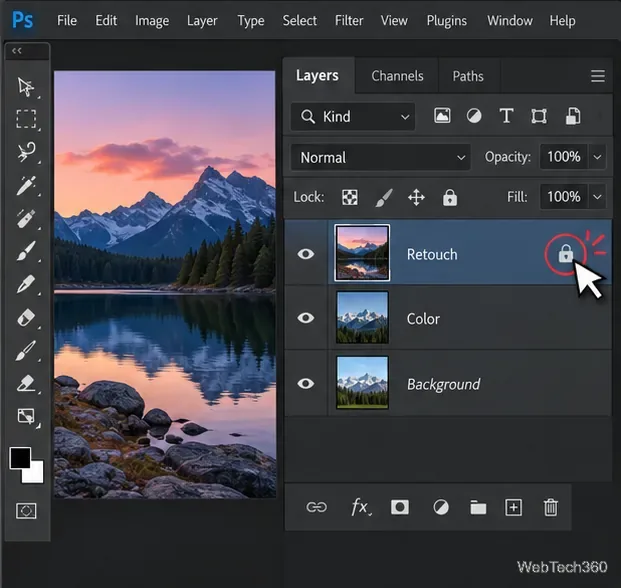
Task: Click the Fill 100% value field
Action: [564, 196]
